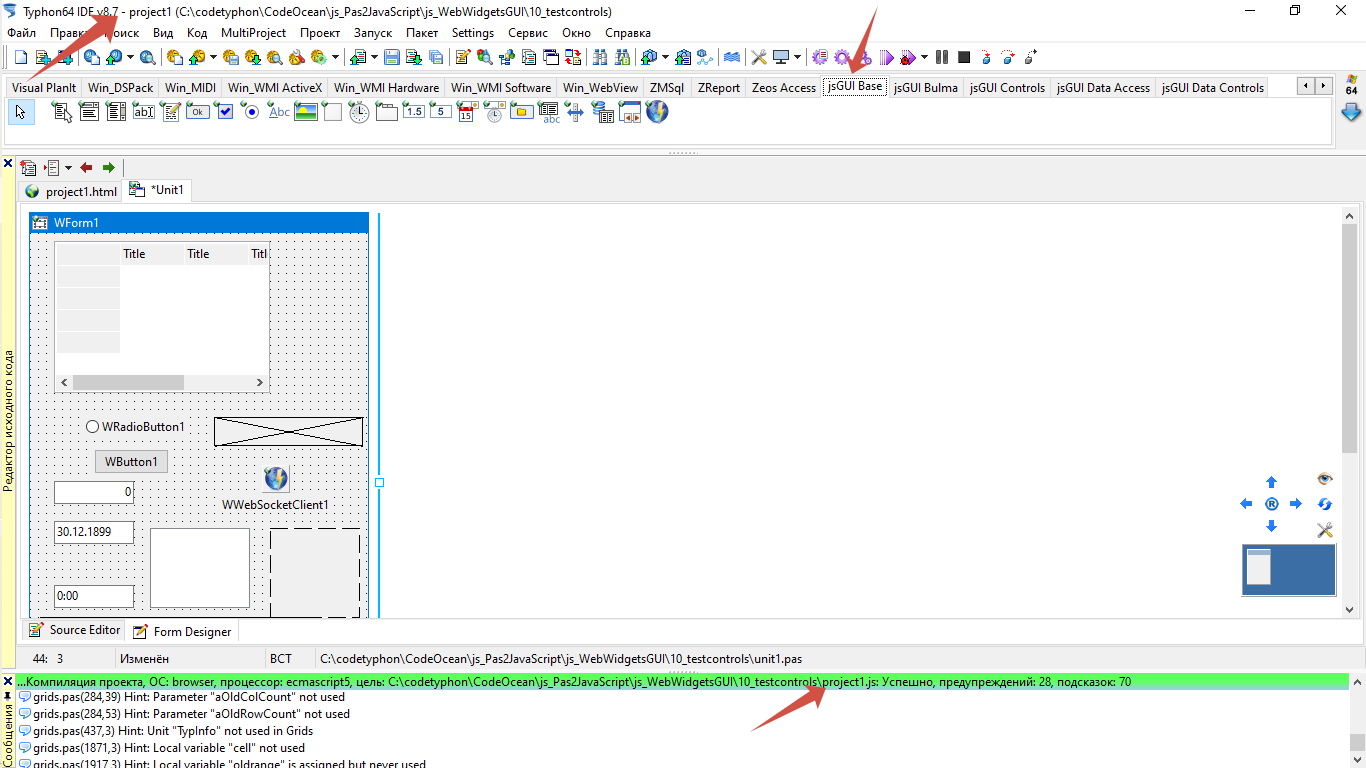
Task: Expand the monitor icon dropdown in toolbar
Action: pyautogui.click(x=797, y=57)
